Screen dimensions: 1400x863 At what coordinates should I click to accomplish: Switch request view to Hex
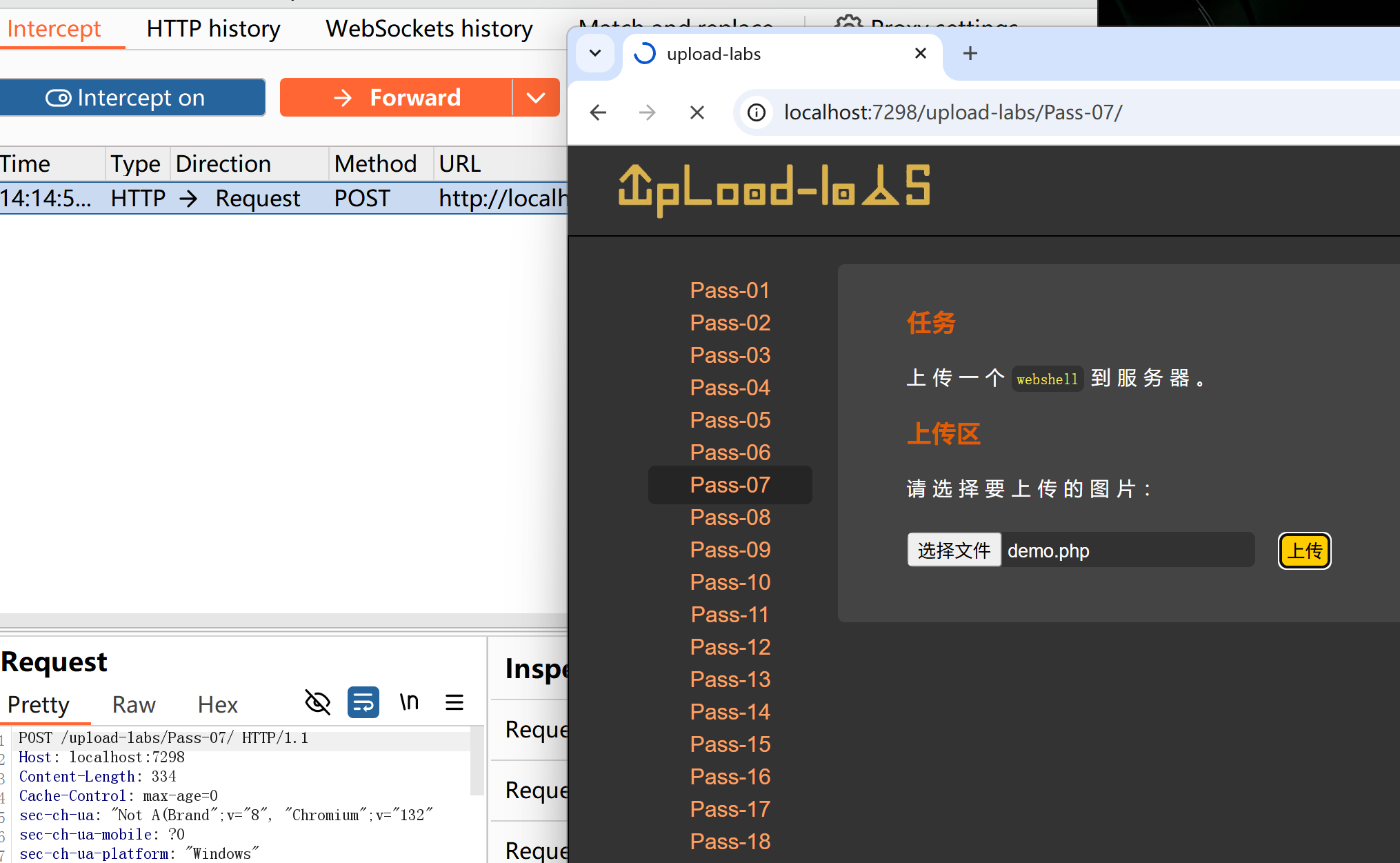(x=217, y=704)
